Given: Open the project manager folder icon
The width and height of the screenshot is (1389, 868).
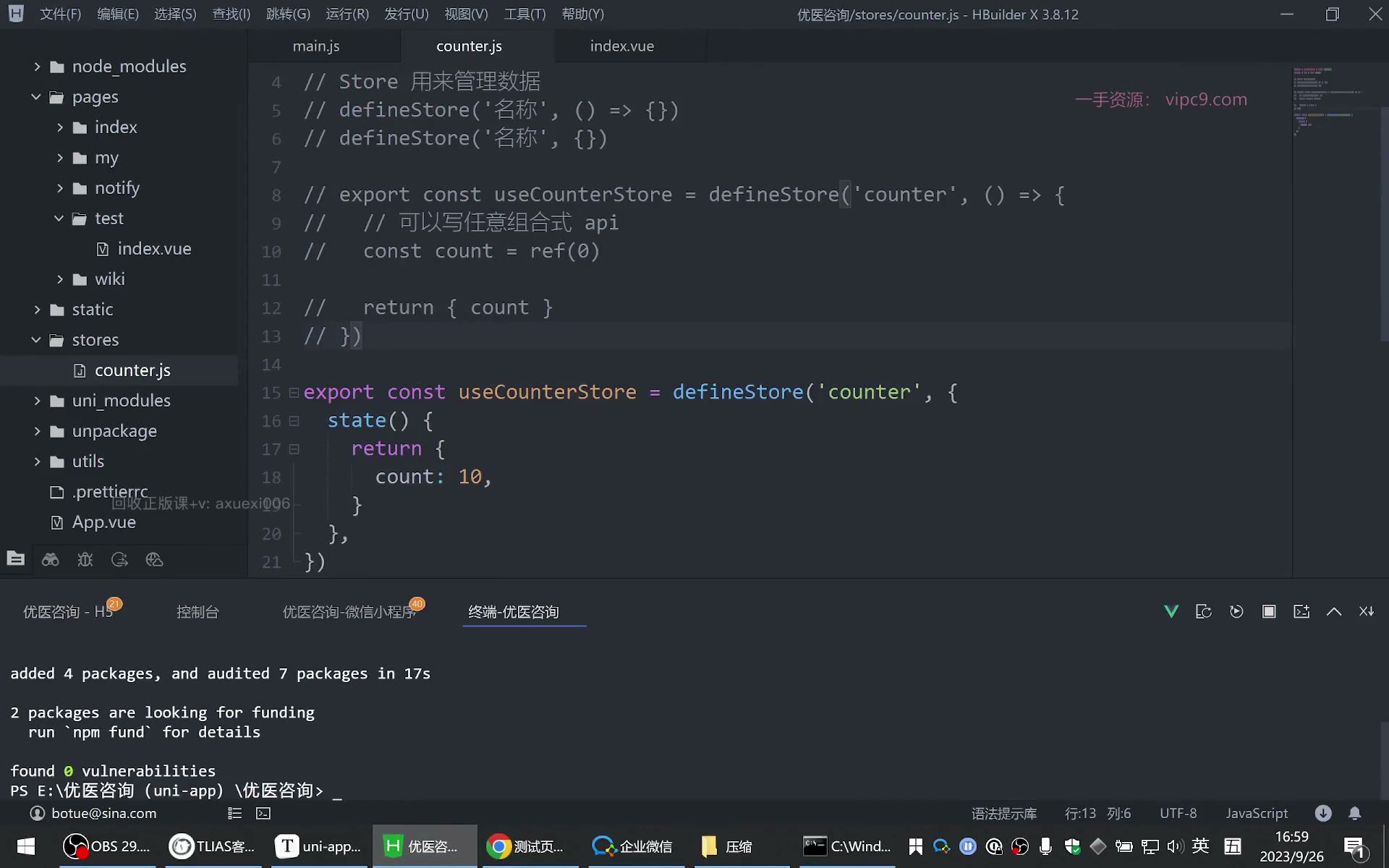Looking at the screenshot, I should point(16,559).
